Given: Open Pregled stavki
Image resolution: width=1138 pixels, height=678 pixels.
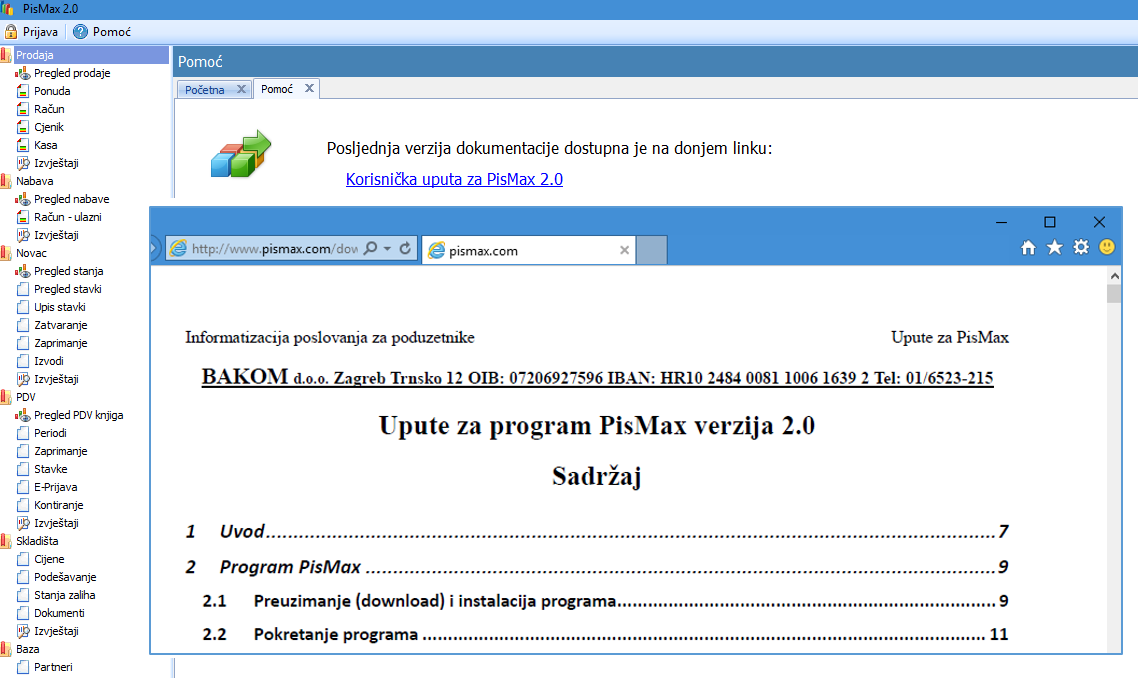Looking at the screenshot, I should coord(67,289).
